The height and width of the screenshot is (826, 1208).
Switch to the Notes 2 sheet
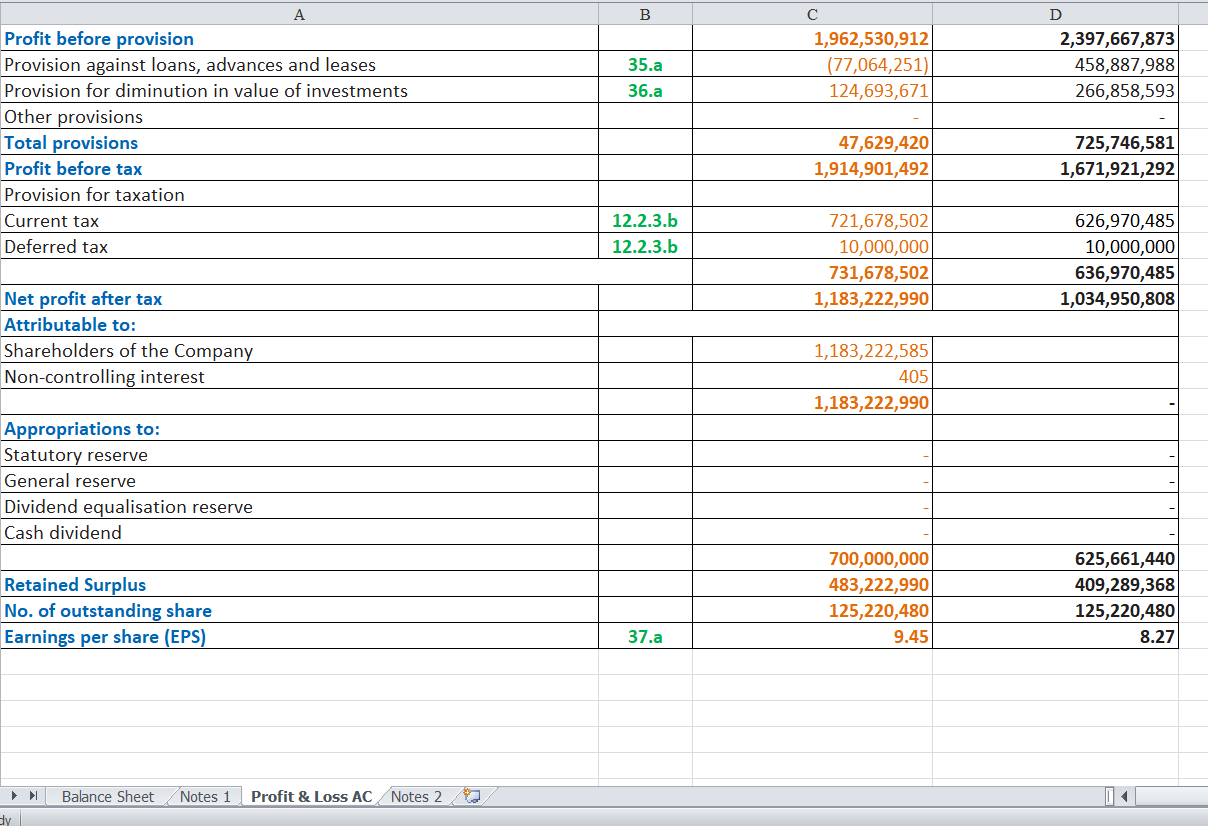415,796
